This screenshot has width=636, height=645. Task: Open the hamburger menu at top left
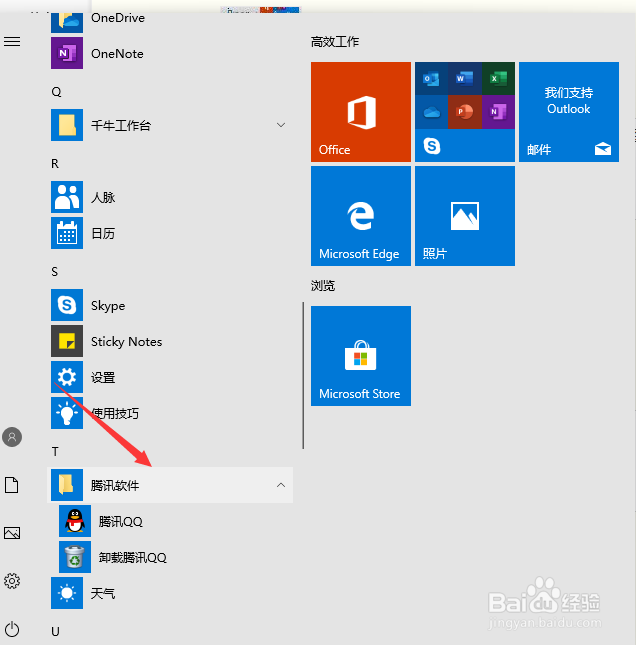pos(12,42)
